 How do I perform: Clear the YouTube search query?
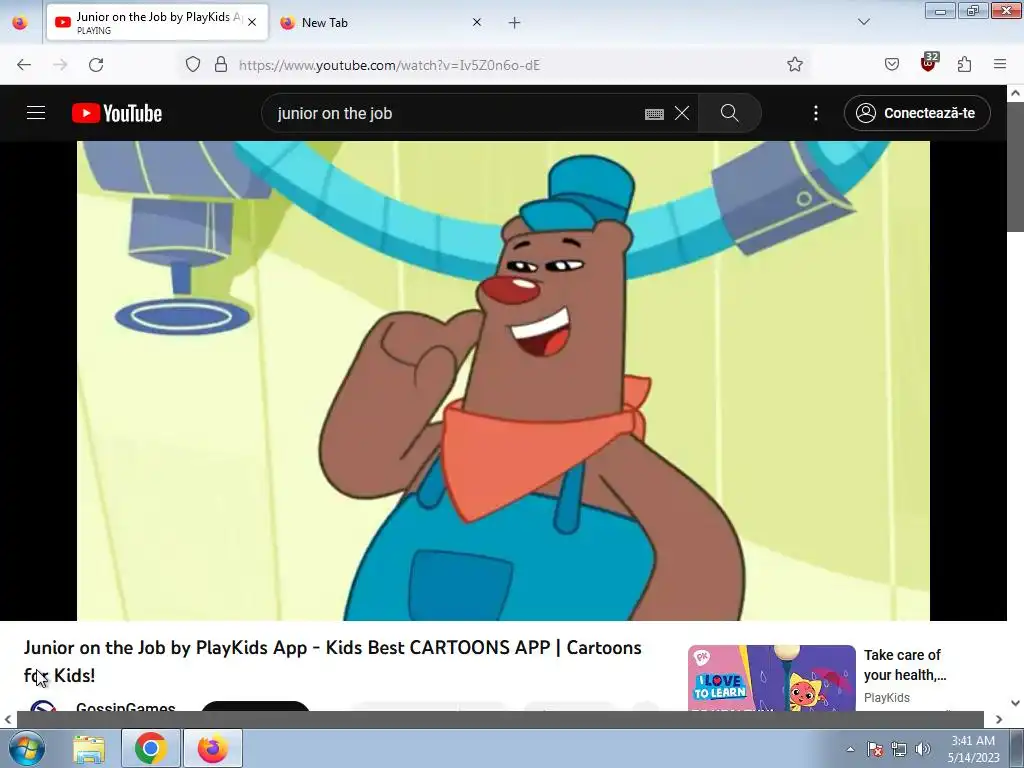click(x=682, y=113)
